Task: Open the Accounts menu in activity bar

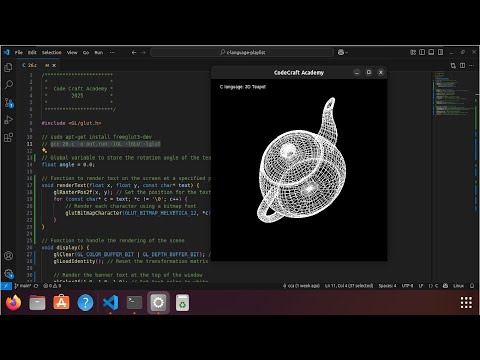Action: pos(9,256)
